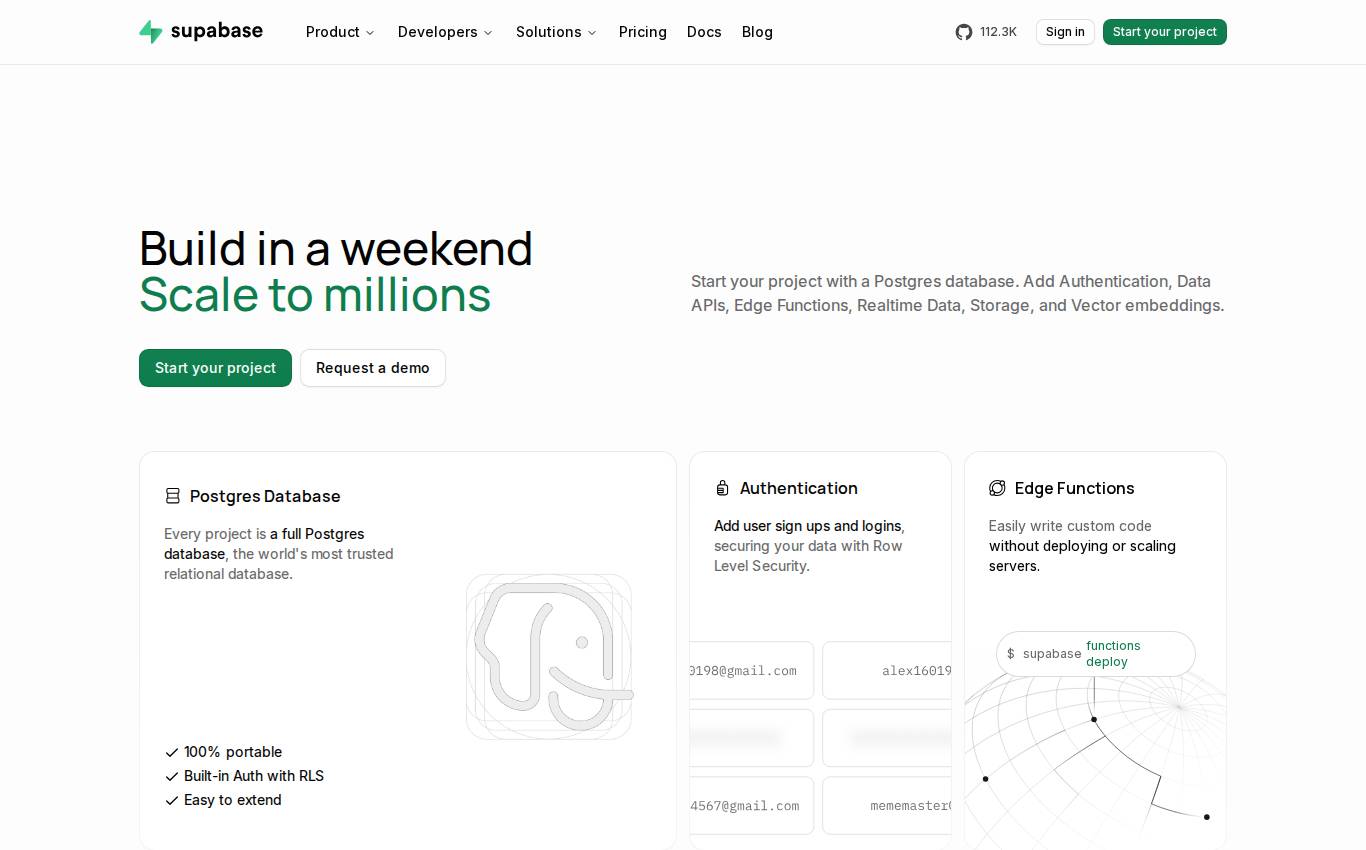Click the Postgres Database stack icon
The image size is (1366, 850).
click(173, 496)
